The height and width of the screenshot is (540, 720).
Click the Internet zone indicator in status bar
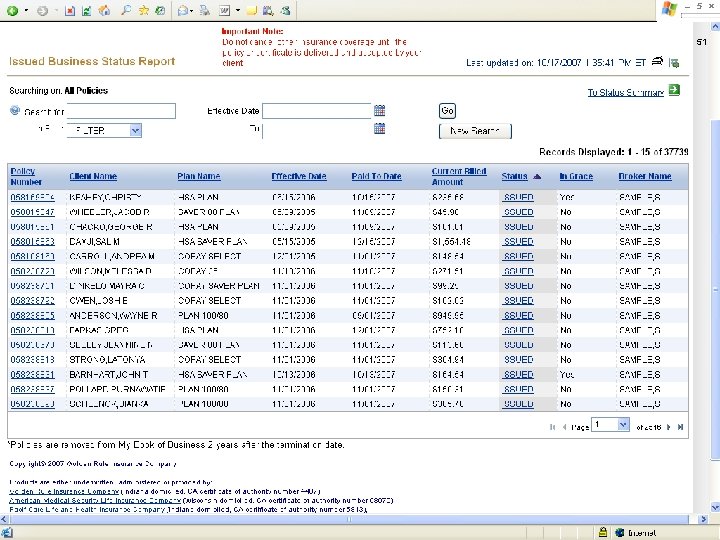pos(636,533)
